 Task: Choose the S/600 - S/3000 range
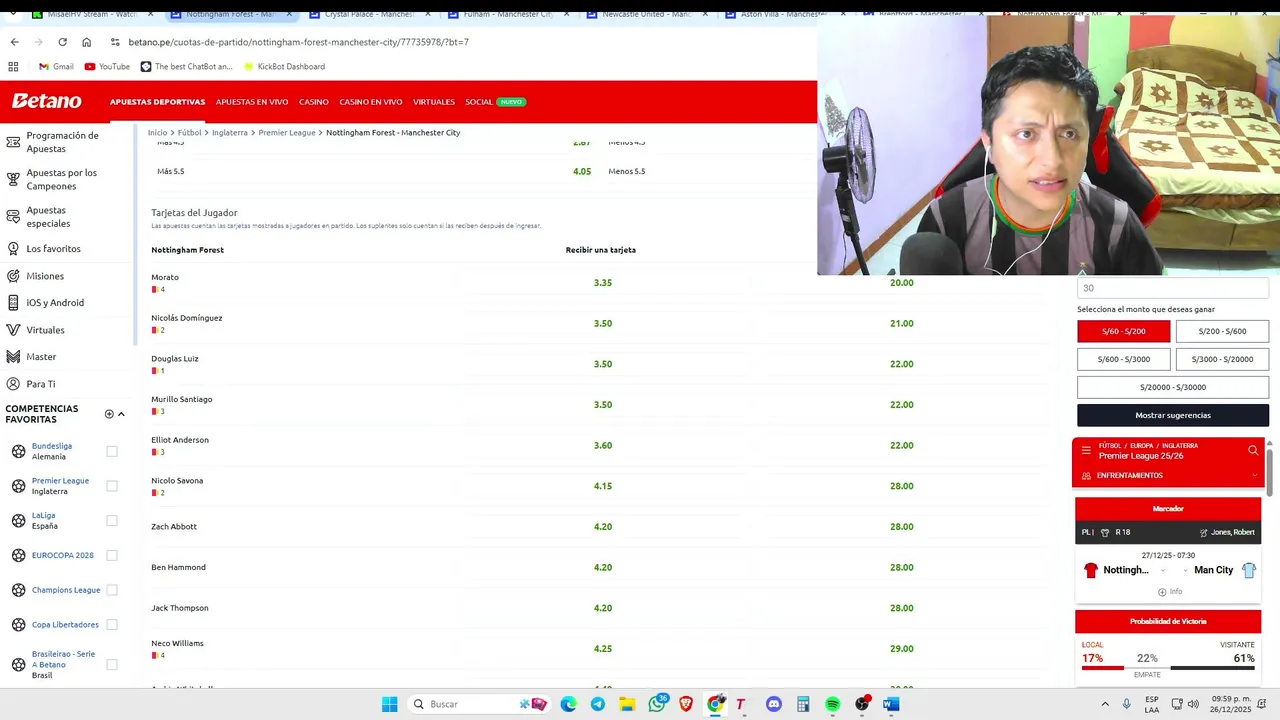(1123, 359)
